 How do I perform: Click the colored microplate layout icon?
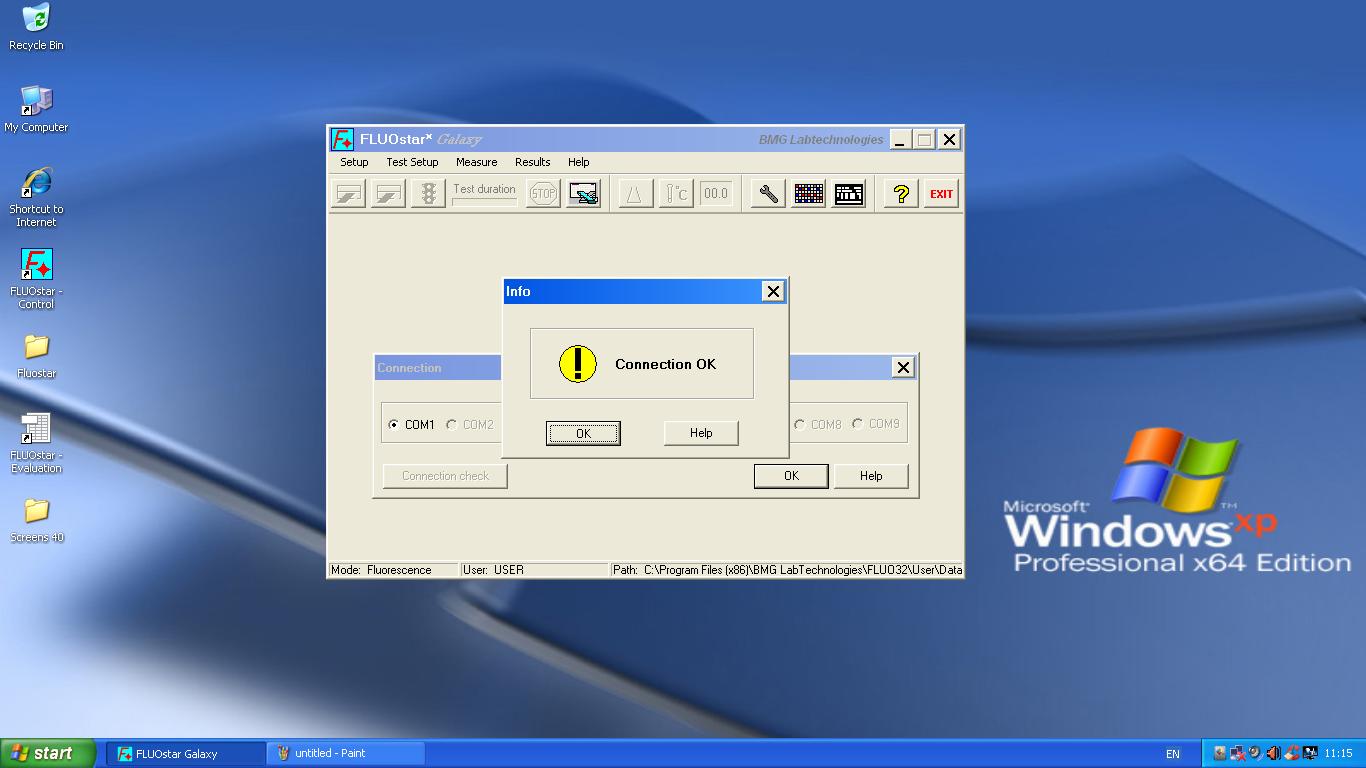point(808,194)
